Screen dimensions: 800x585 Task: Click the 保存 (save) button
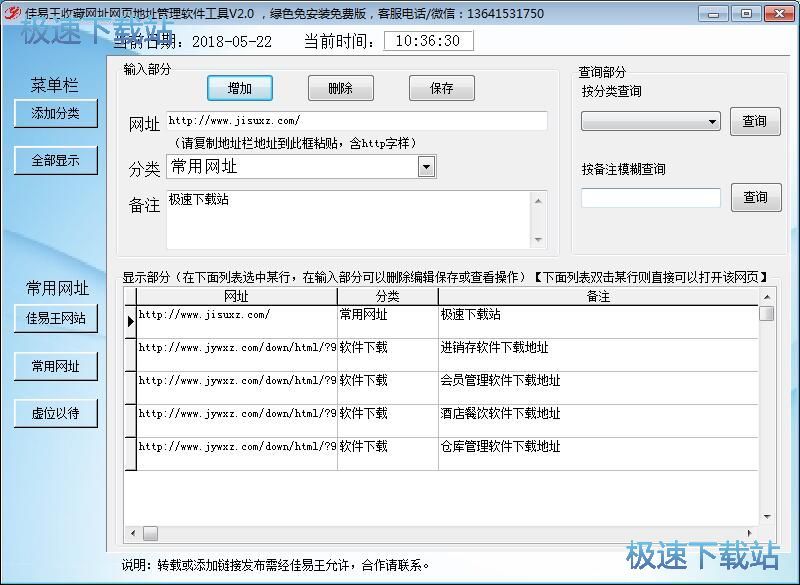tap(441, 88)
